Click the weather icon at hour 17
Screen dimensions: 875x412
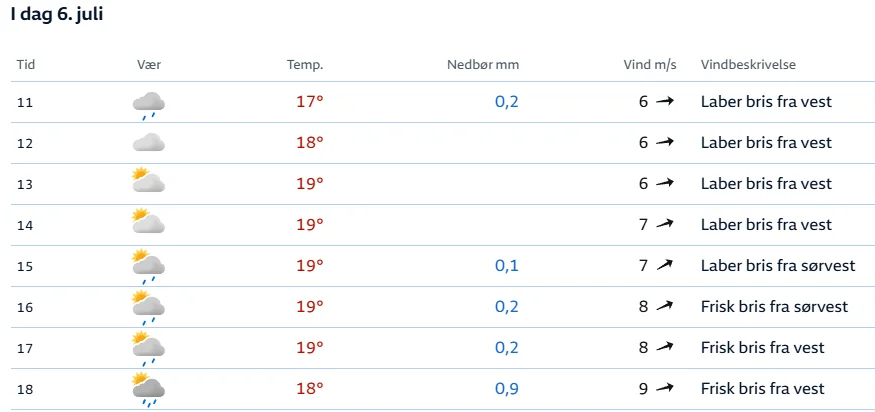click(x=148, y=348)
